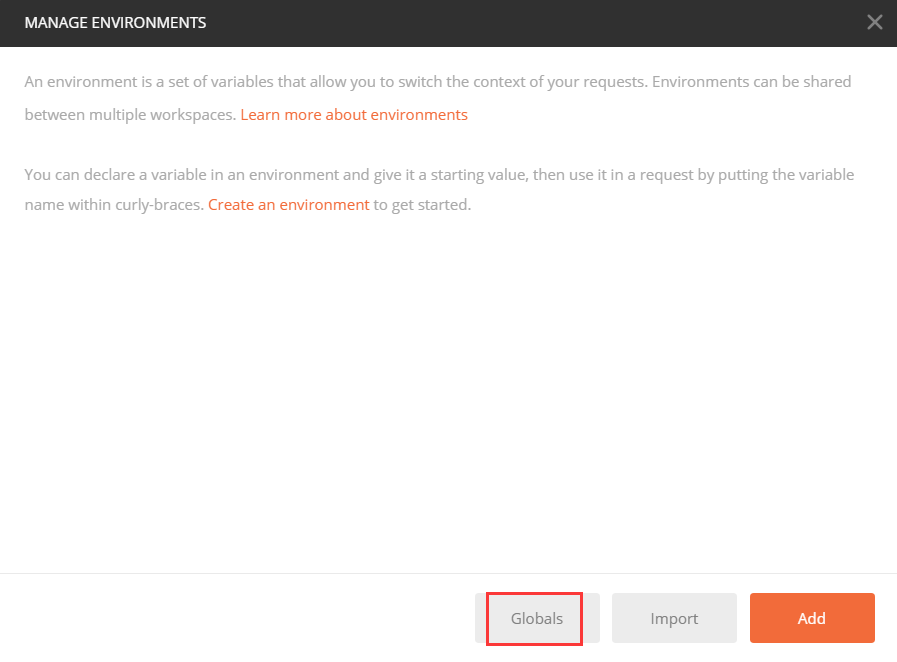Click the words 'between multiple workspaces.'
This screenshot has width=897, height=662.
pyautogui.click(x=130, y=114)
